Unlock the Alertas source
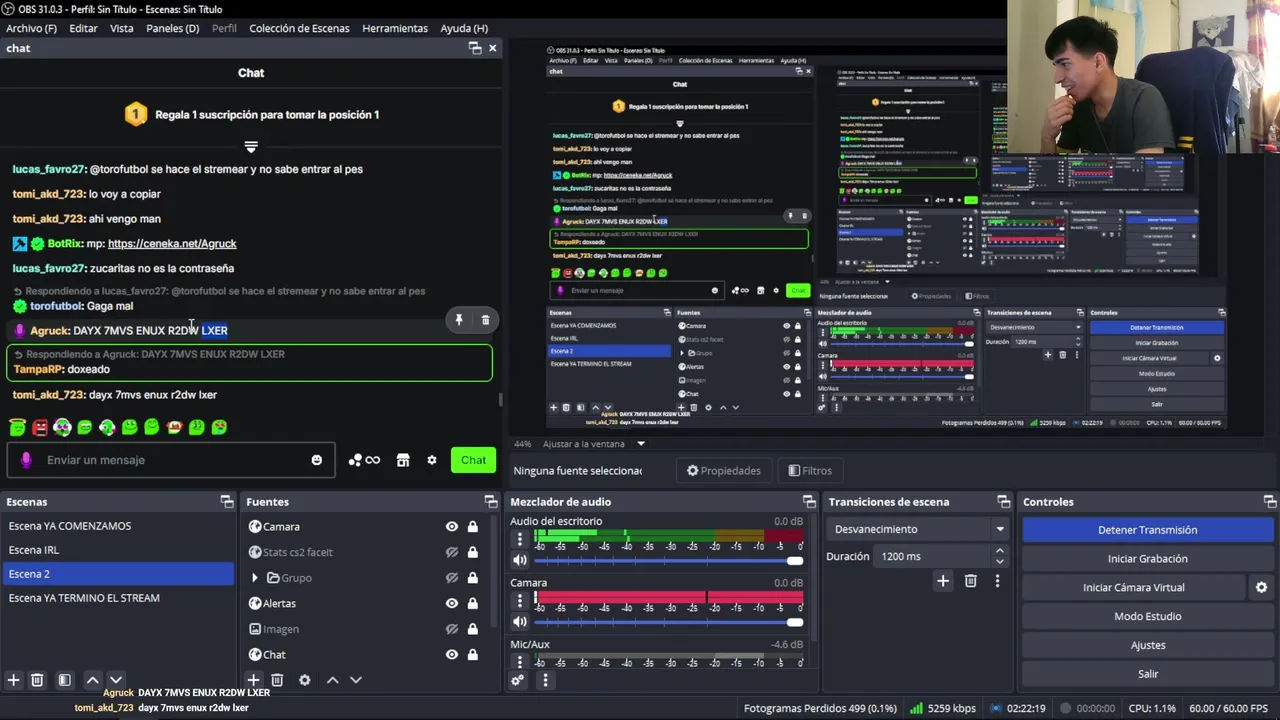The width and height of the screenshot is (1280, 720). pyautogui.click(x=473, y=603)
